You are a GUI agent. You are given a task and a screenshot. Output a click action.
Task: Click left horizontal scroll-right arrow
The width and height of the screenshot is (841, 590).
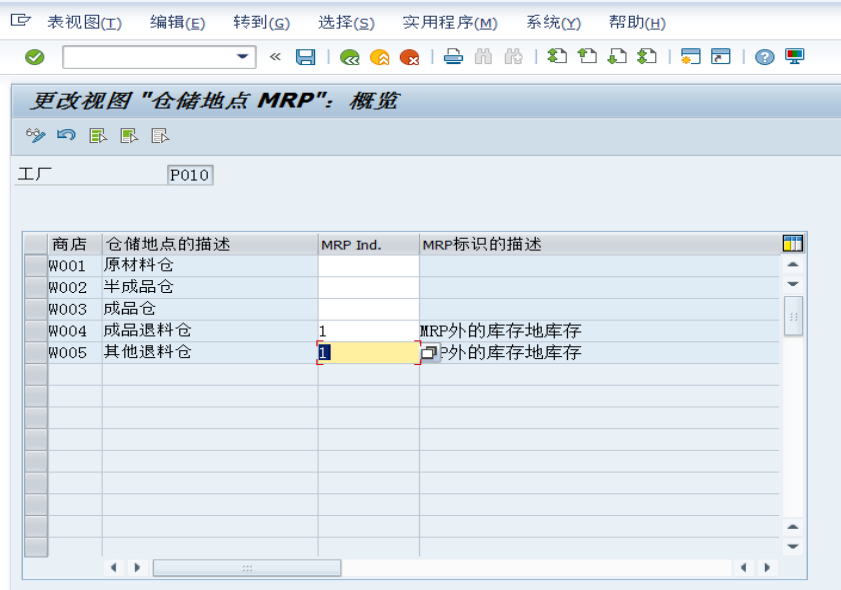click(x=137, y=567)
